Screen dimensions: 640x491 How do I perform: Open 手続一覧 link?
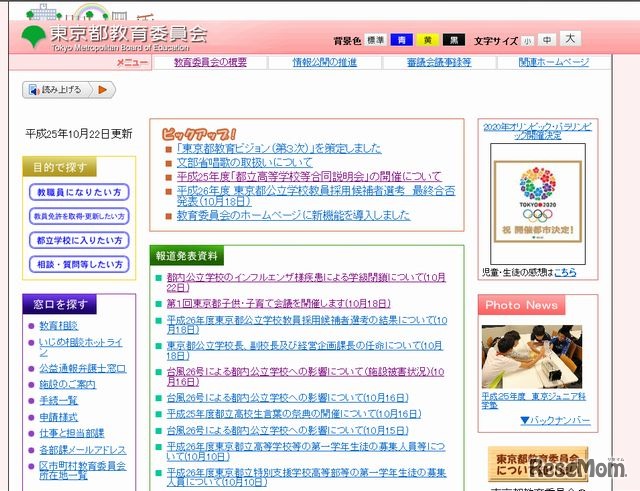coord(58,401)
